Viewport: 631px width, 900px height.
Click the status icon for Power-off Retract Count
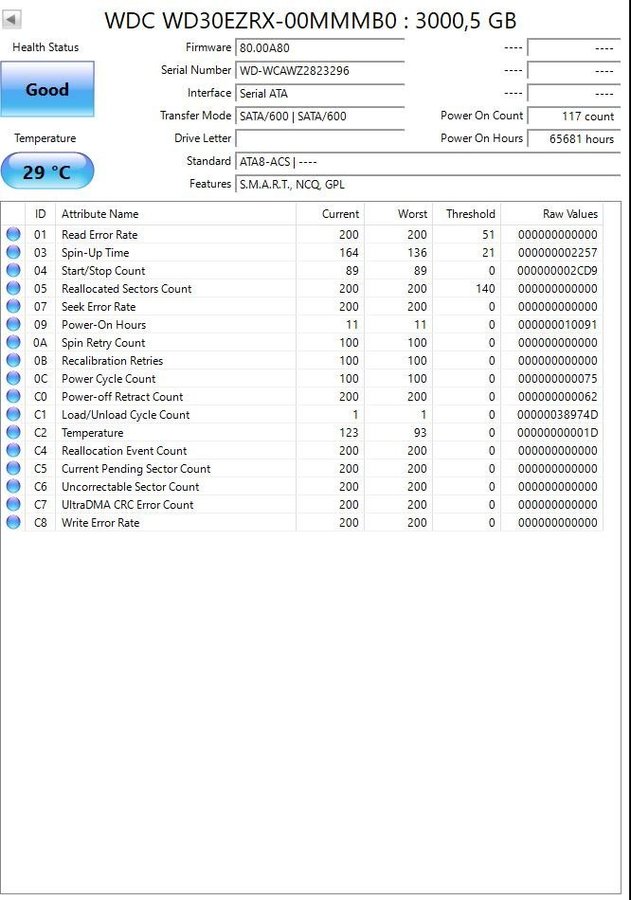point(13,396)
